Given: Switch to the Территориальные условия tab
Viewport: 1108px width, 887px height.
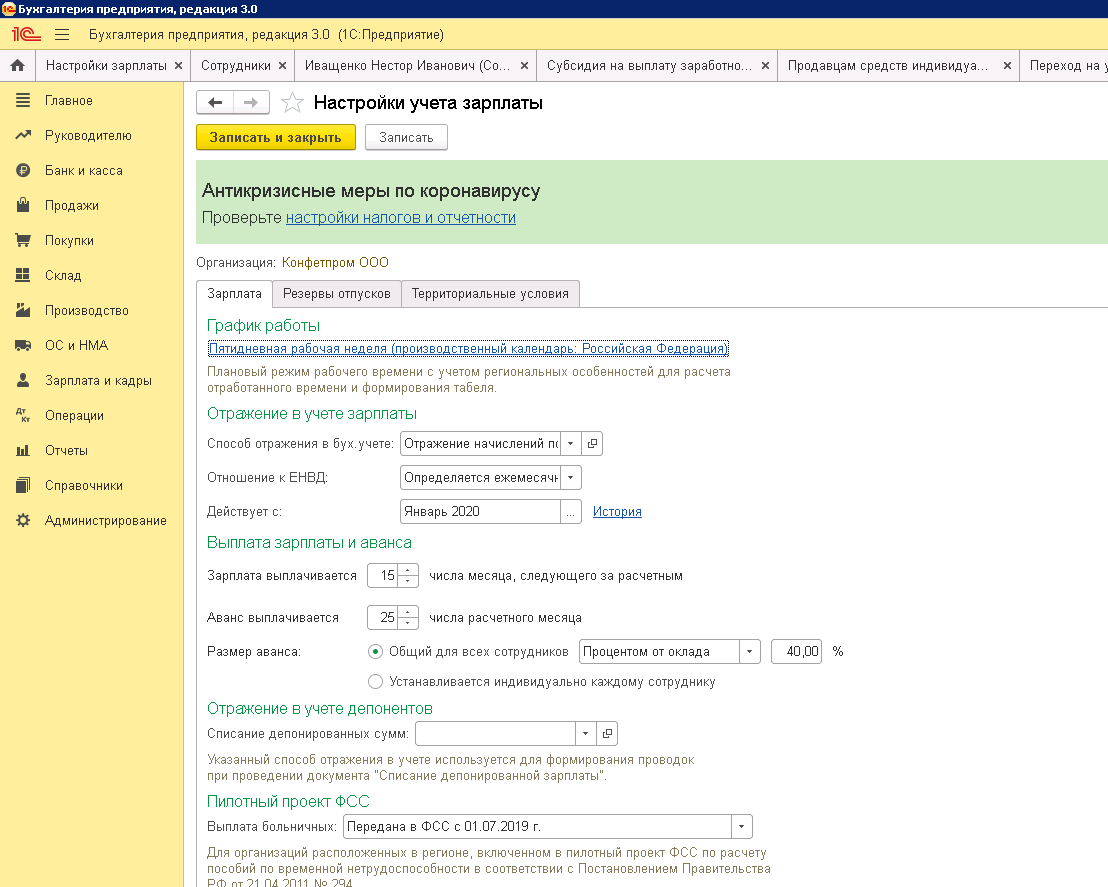Looking at the screenshot, I should click(490, 293).
